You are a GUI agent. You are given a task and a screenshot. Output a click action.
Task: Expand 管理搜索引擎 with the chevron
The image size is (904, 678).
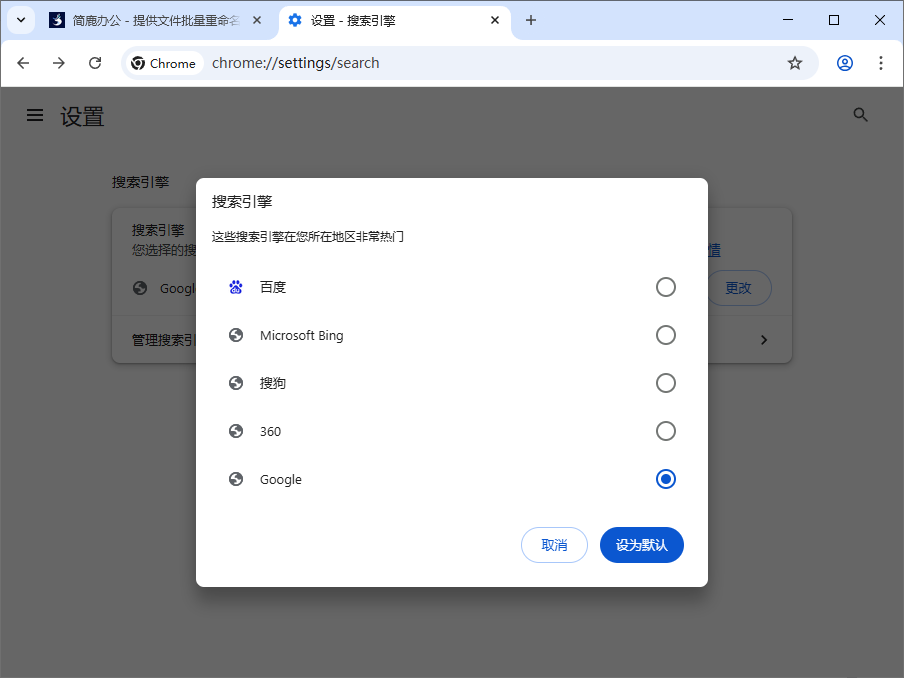763,339
